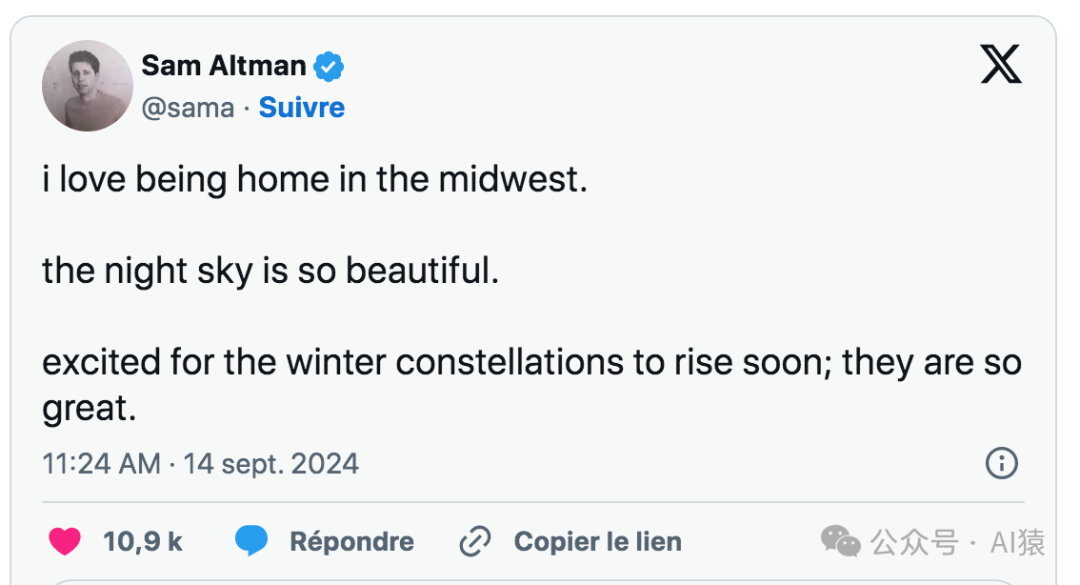Click the WeChat watermark icon
The height and width of the screenshot is (585, 1080).
pyautogui.click(x=840, y=542)
